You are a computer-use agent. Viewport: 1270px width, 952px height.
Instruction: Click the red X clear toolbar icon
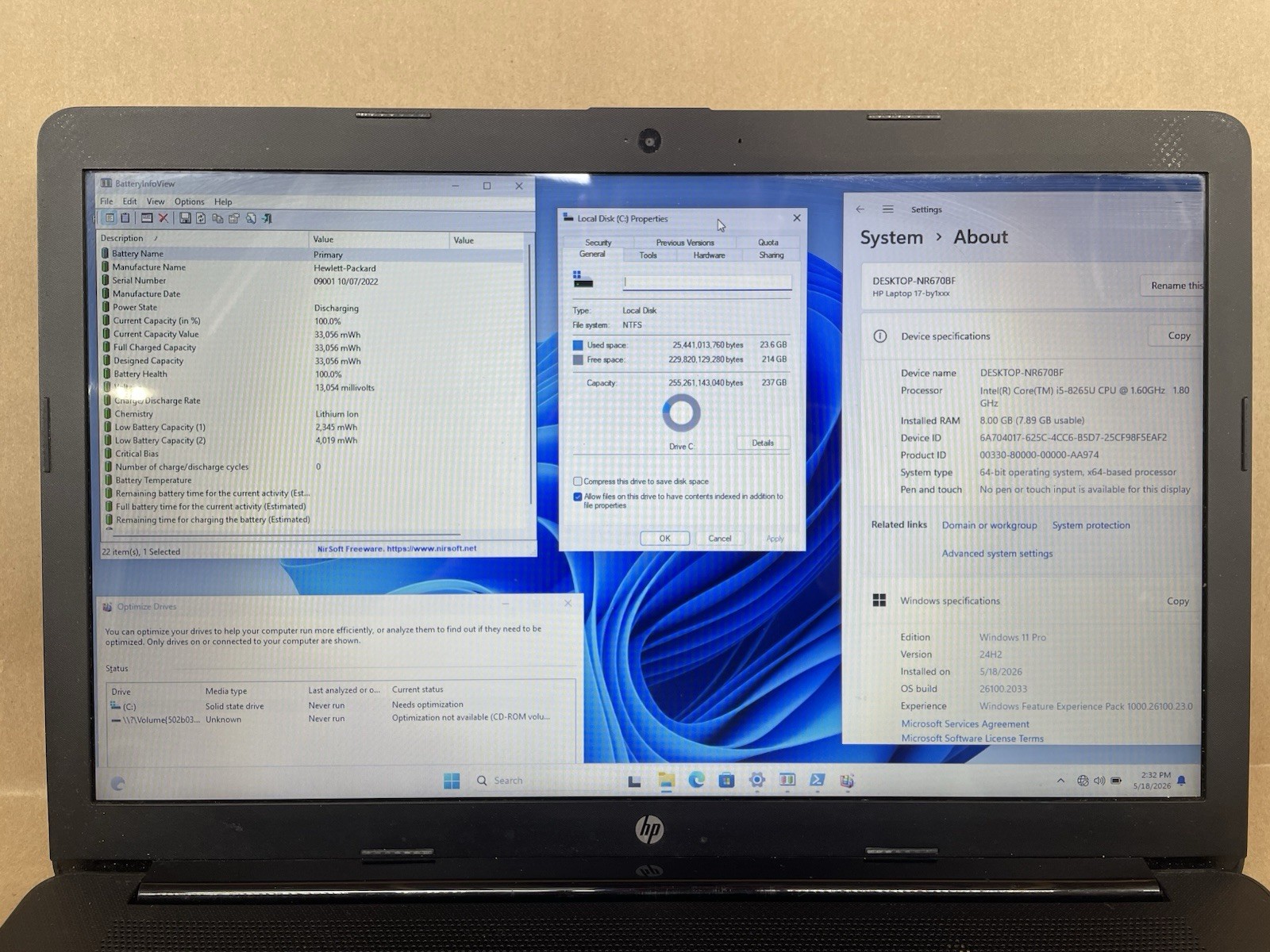[163, 218]
